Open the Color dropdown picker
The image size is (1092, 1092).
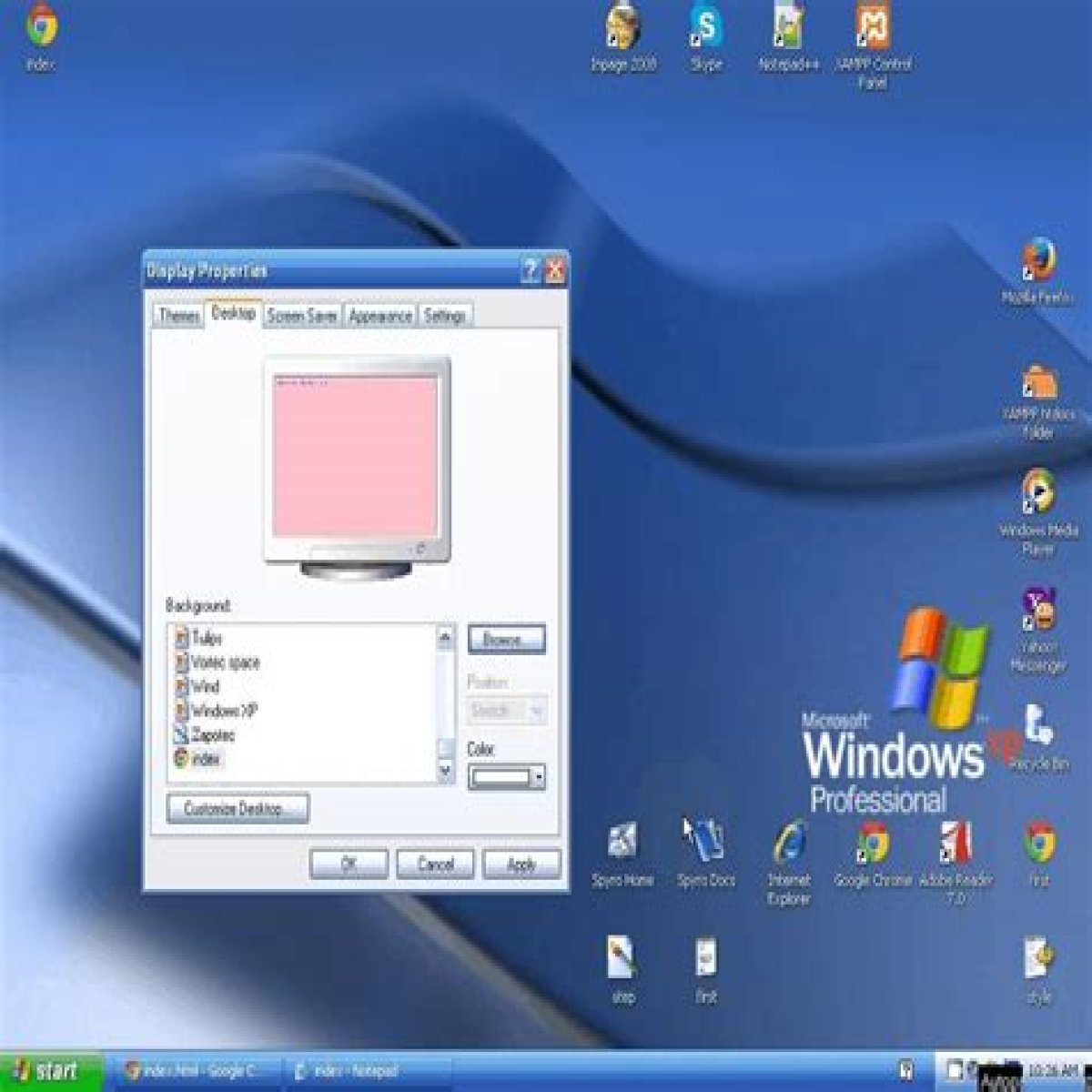point(507,777)
